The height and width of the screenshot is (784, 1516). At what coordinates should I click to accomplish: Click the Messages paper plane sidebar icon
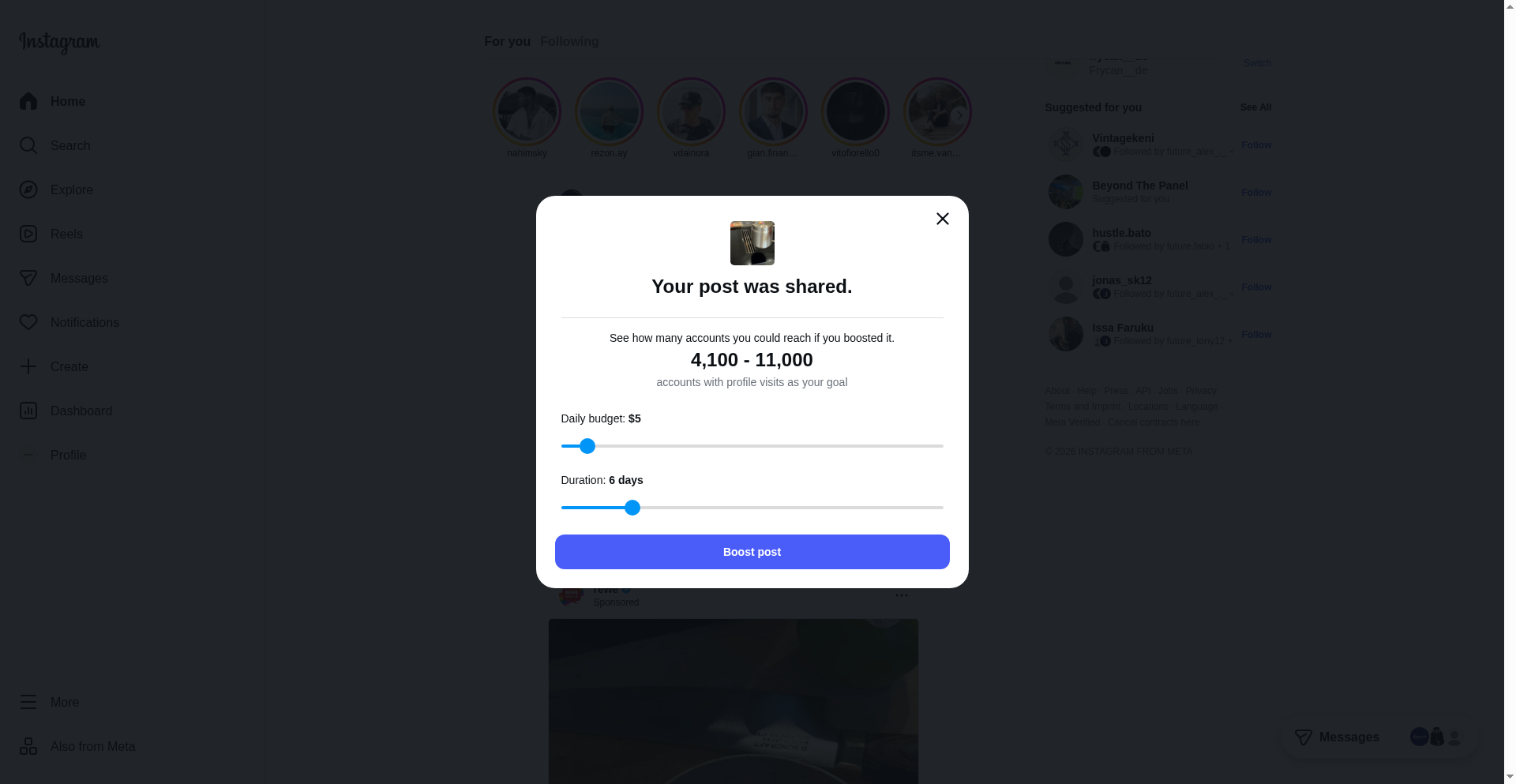[28, 279]
